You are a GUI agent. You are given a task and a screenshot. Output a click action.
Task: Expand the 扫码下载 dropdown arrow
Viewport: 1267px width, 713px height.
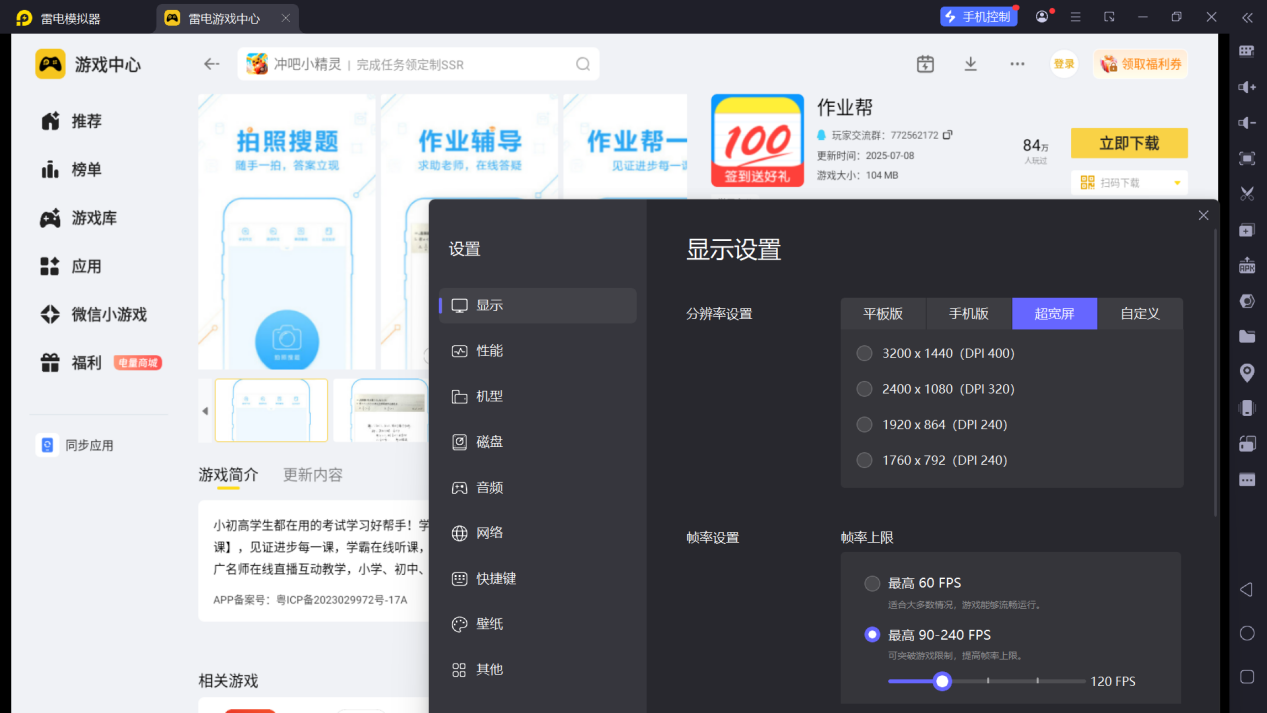1177,183
